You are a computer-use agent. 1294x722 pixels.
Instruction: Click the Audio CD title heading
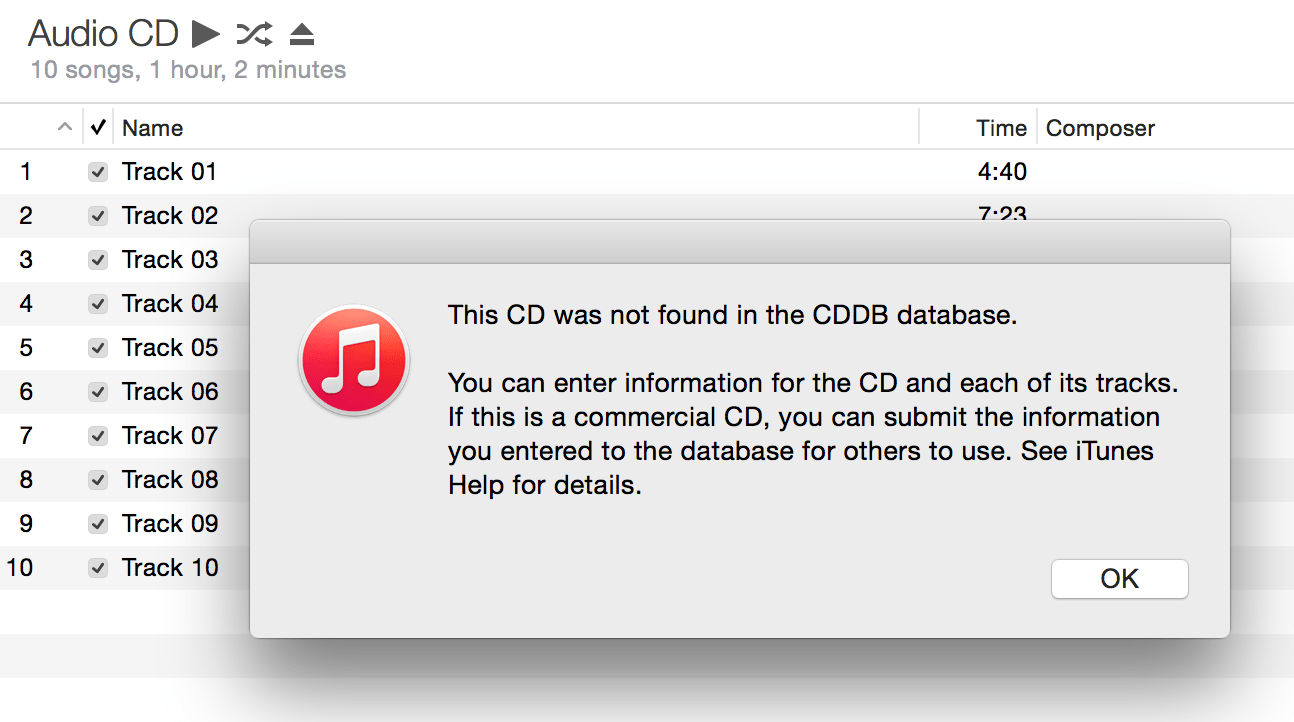(103, 33)
